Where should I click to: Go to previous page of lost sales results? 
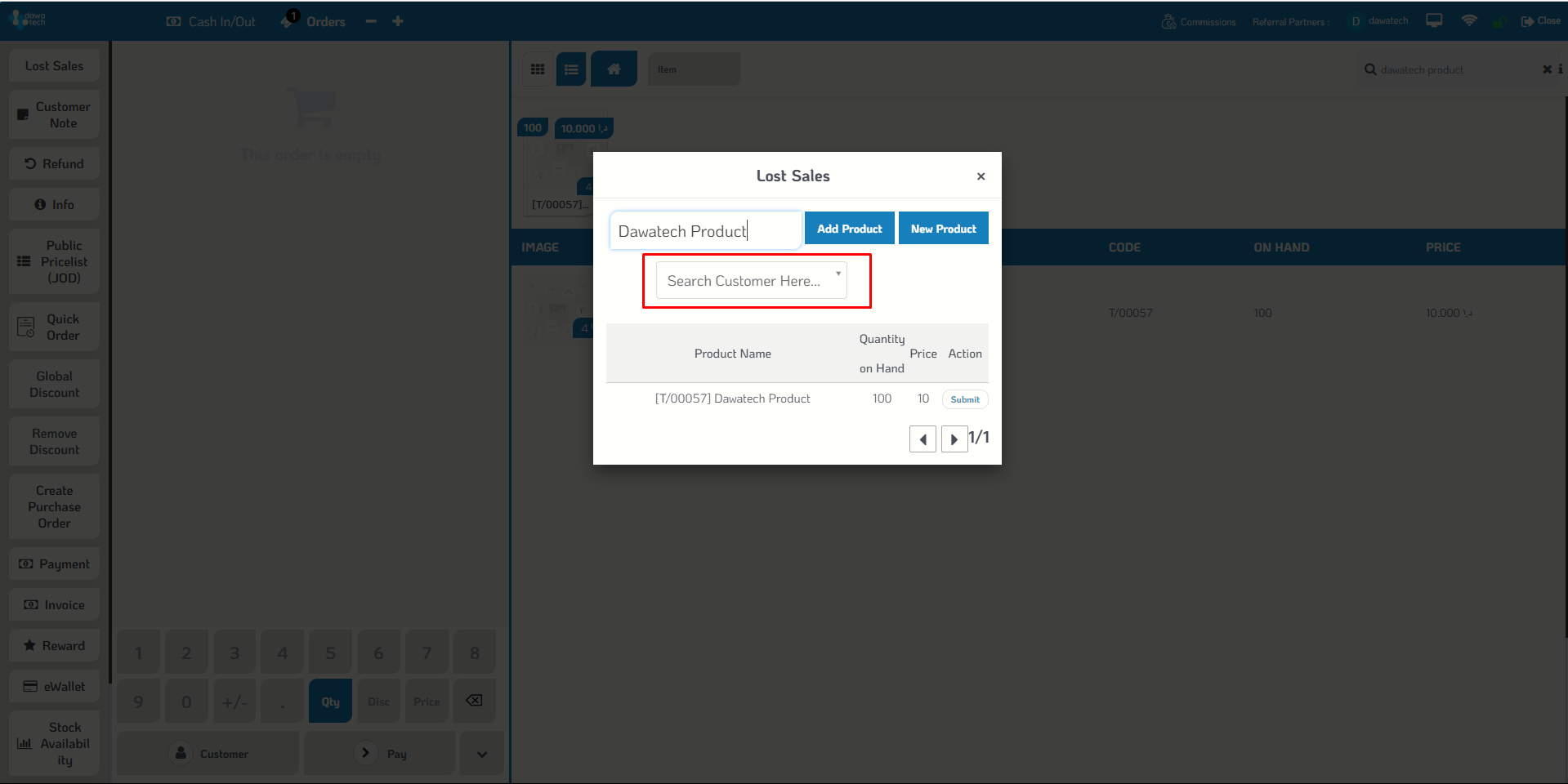pyautogui.click(x=922, y=439)
